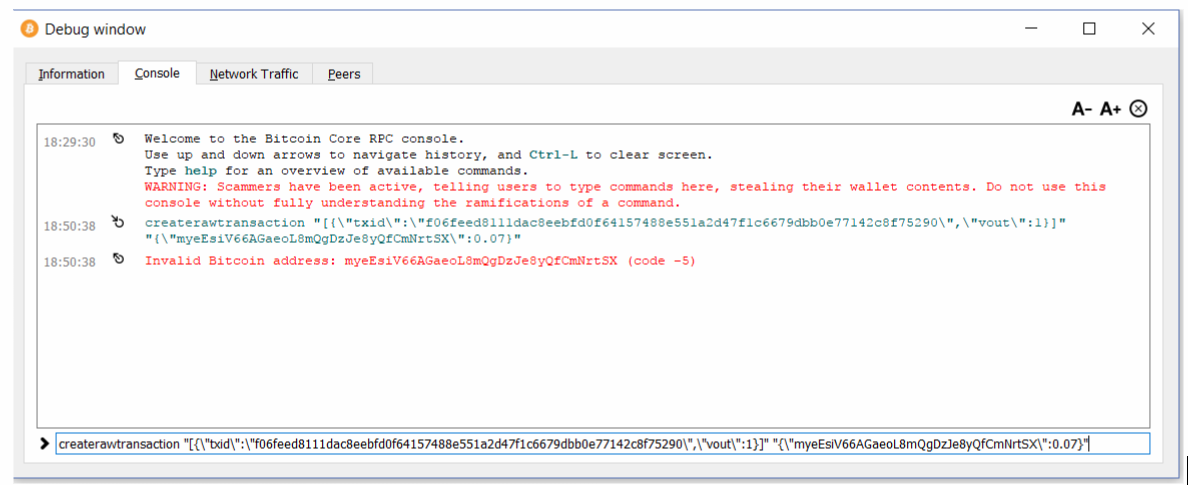The image size is (1188, 485).
Task: Click the 18:29:30 timestamp
Action: [x=70, y=142]
